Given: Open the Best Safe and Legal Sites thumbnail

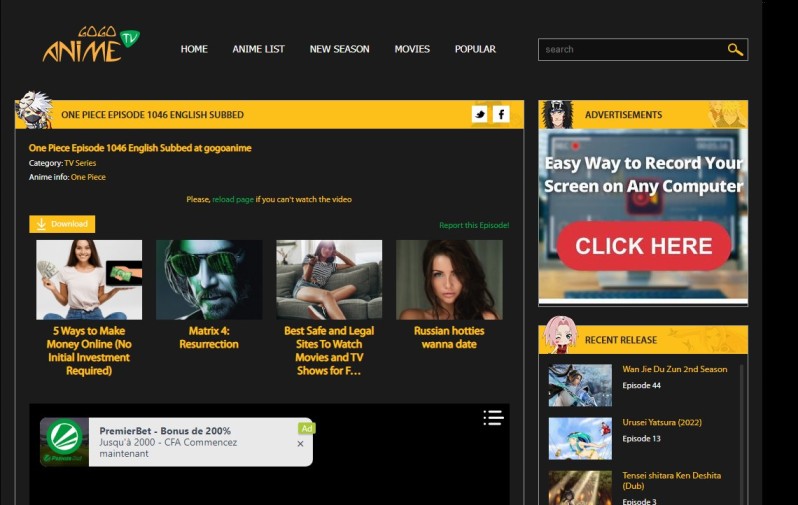Looking at the screenshot, I should [329, 279].
